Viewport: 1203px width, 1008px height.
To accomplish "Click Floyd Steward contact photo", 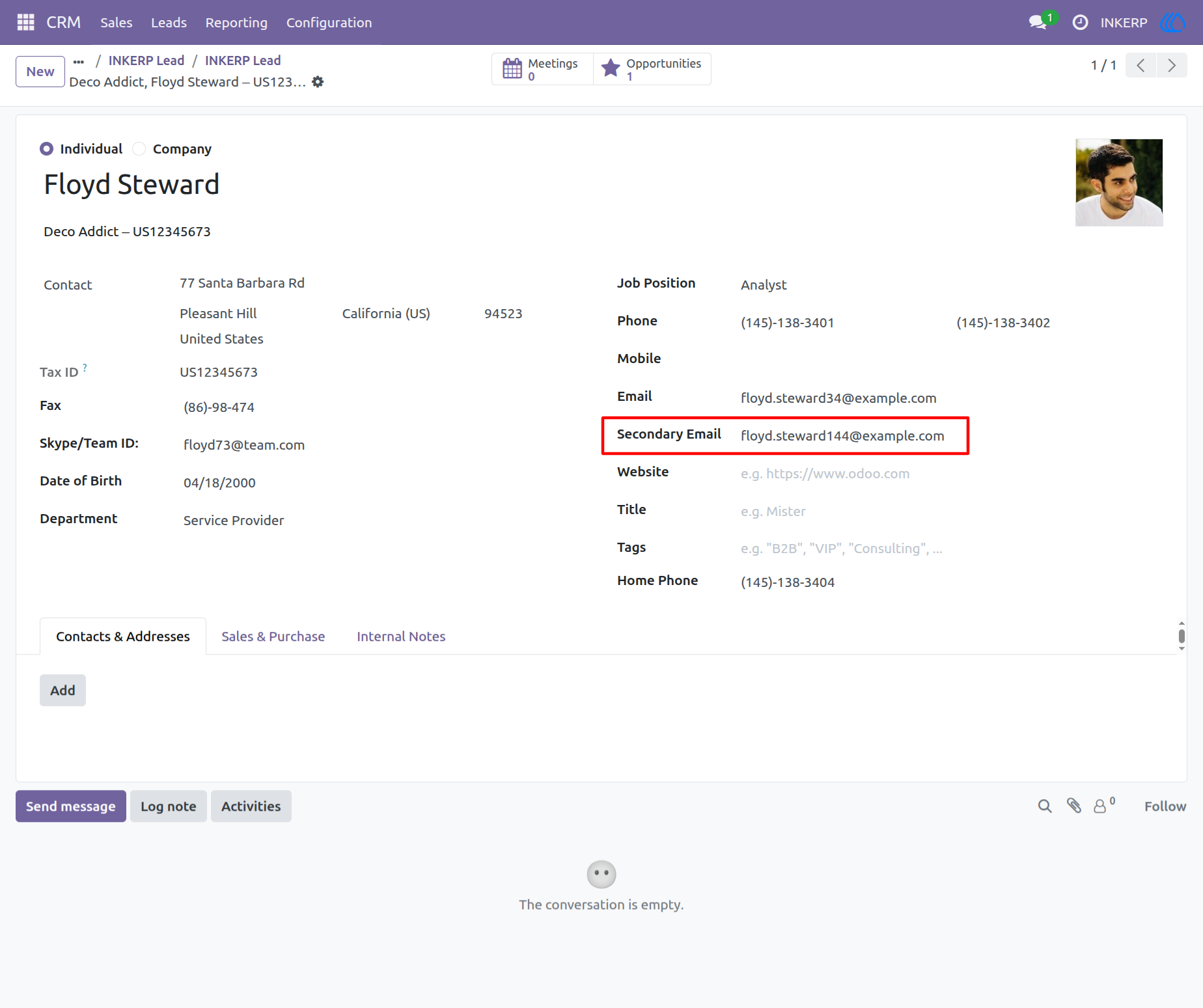I will [x=1119, y=183].
